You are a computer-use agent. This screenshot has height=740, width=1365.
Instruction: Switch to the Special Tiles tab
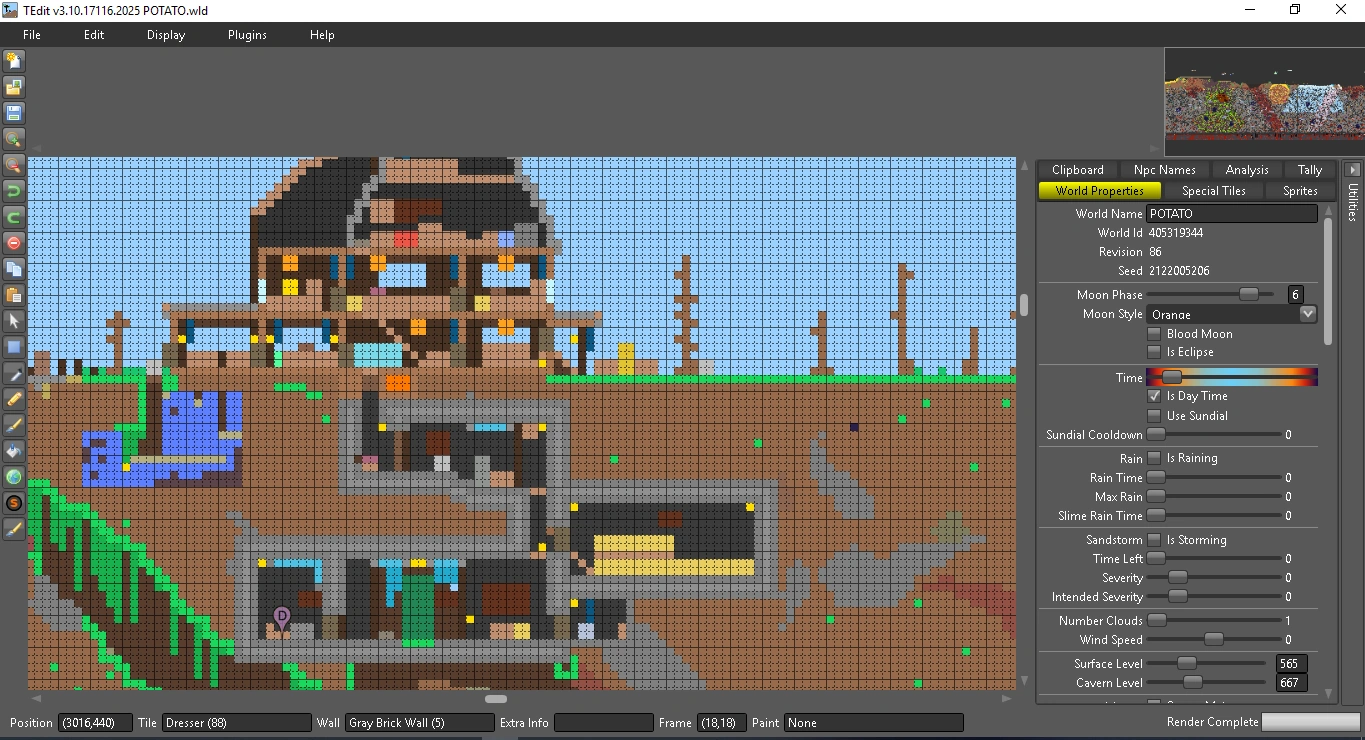pyautogui.click(x=1213, y=191)
